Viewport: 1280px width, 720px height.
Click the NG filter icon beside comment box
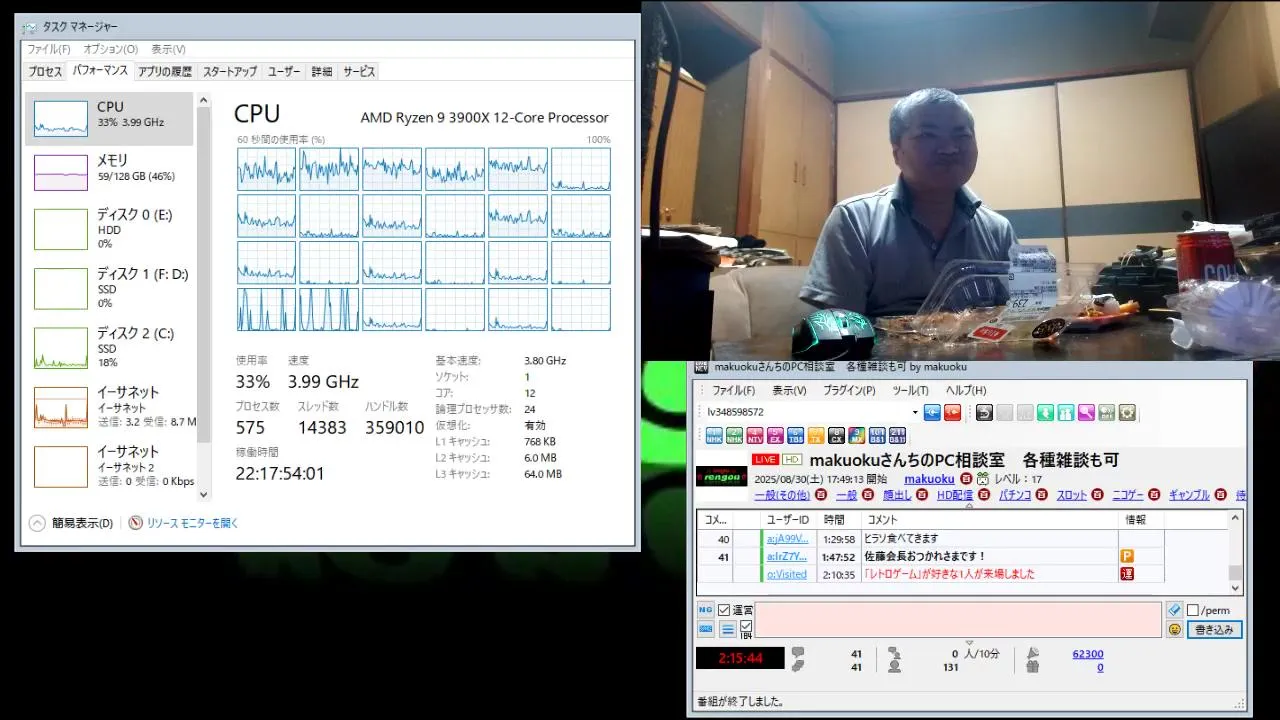pyautogui.click(x=706, y=610)
